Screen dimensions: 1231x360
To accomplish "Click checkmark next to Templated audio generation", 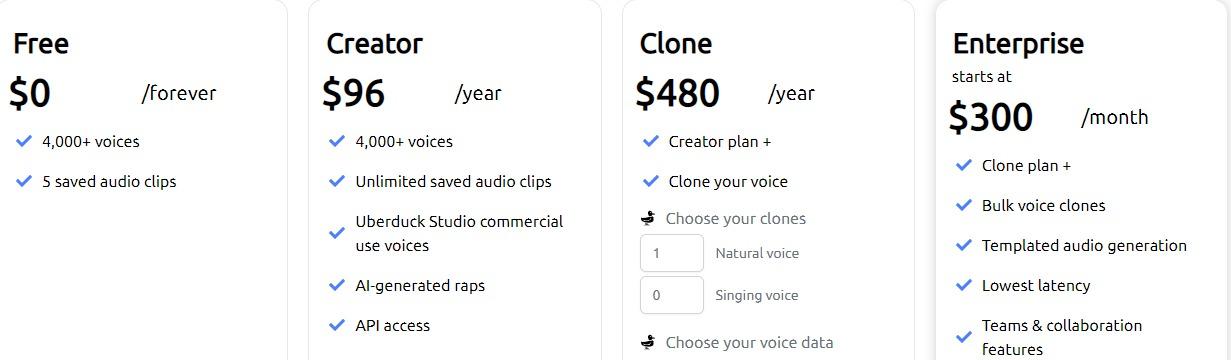I will (964, 245).
